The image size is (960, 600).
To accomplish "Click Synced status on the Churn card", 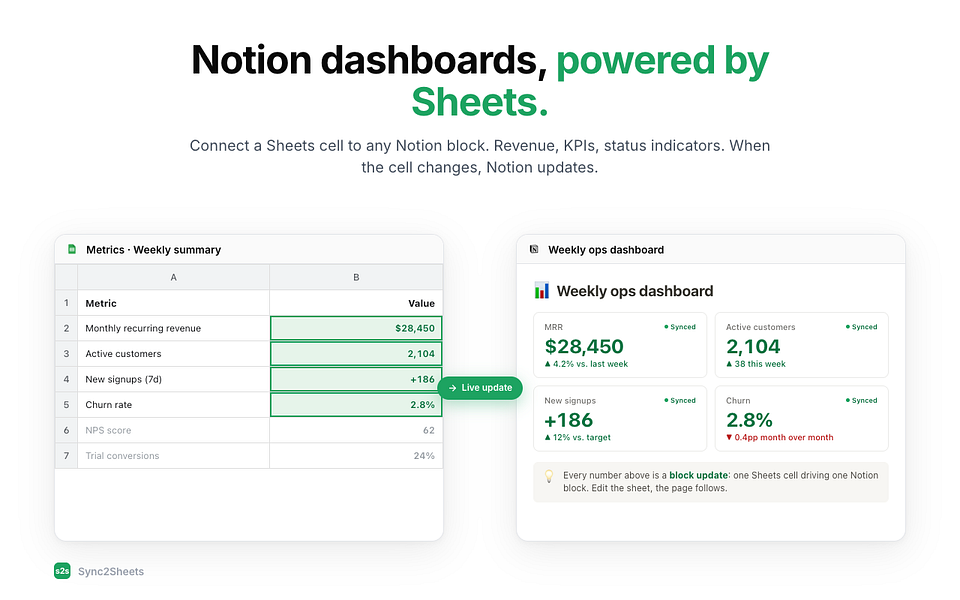I will [861, 400].
